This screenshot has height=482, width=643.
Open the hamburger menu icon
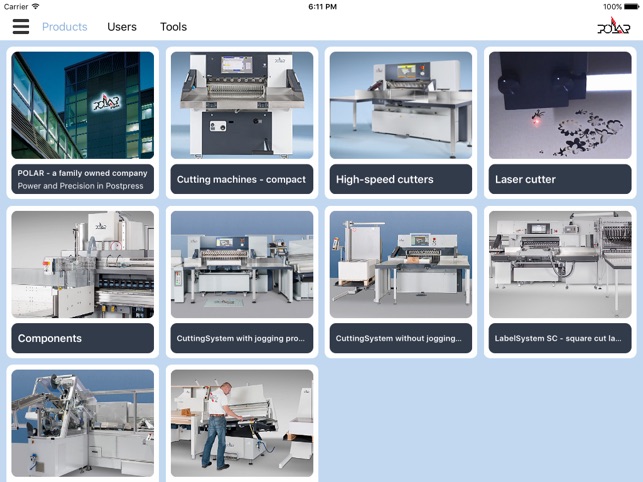pyautogui.click(x=21, y=27)
